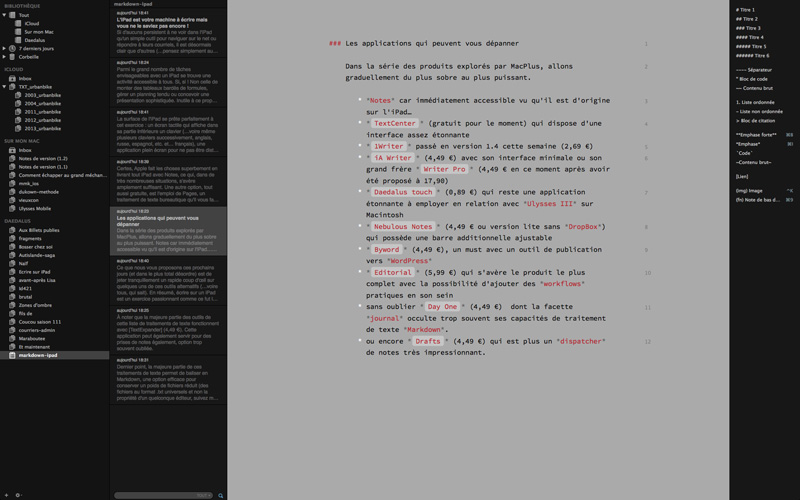The image size is (800, 500).
Task: Insert a Bloc de code
Action: coord(751,79)
